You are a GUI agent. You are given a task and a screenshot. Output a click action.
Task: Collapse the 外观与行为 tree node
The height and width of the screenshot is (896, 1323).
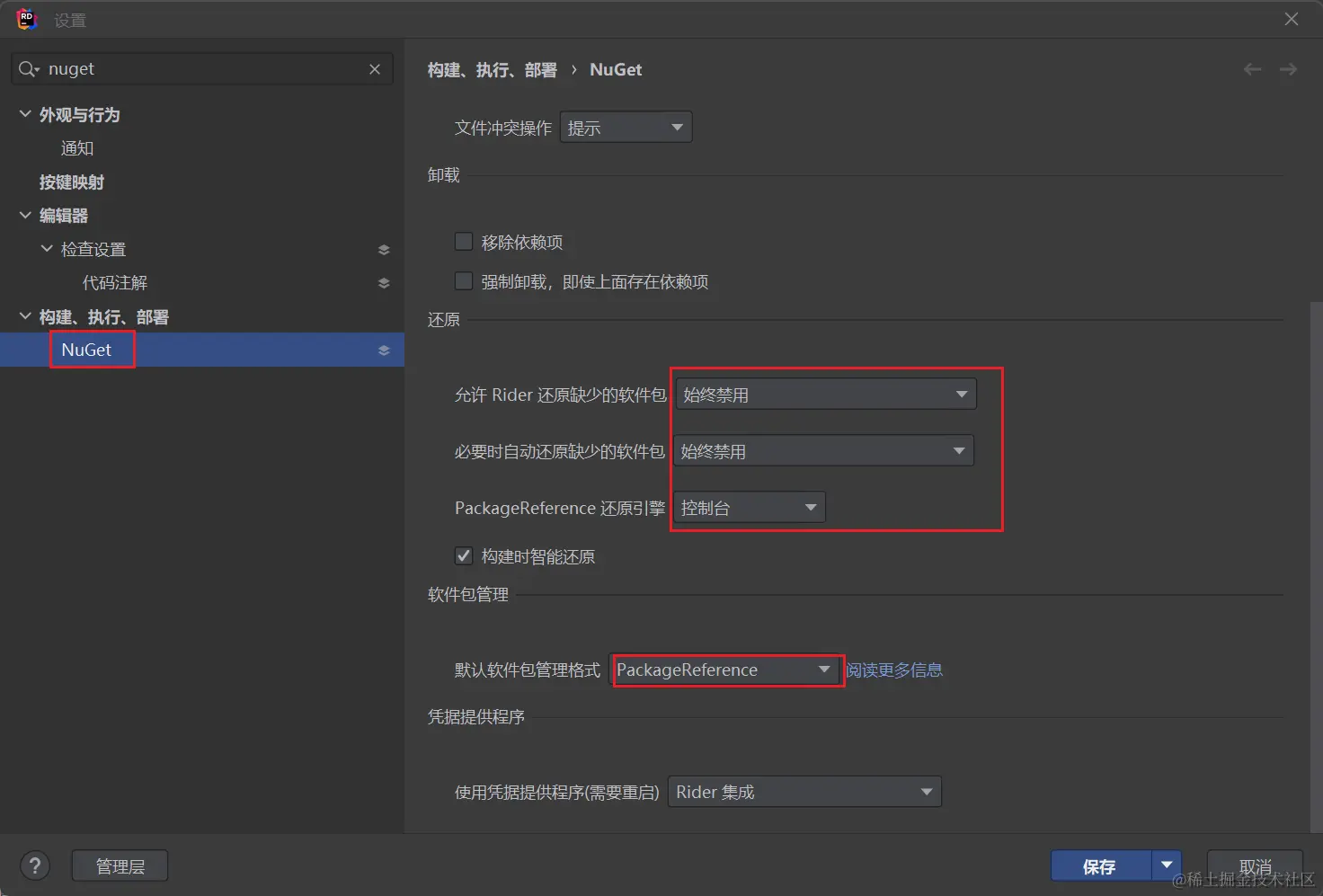point(25,114)
